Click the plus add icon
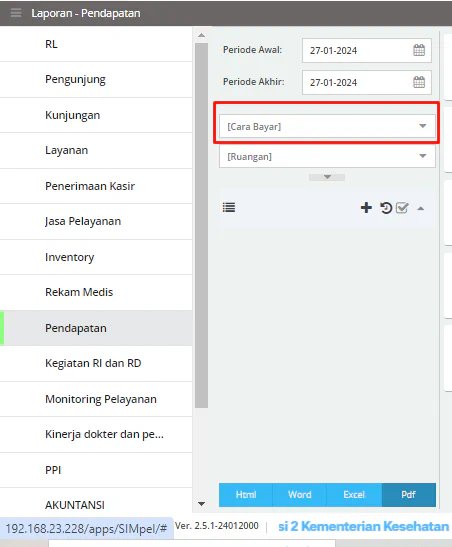This screenshot has width=452, height=547. coord(366,208)
